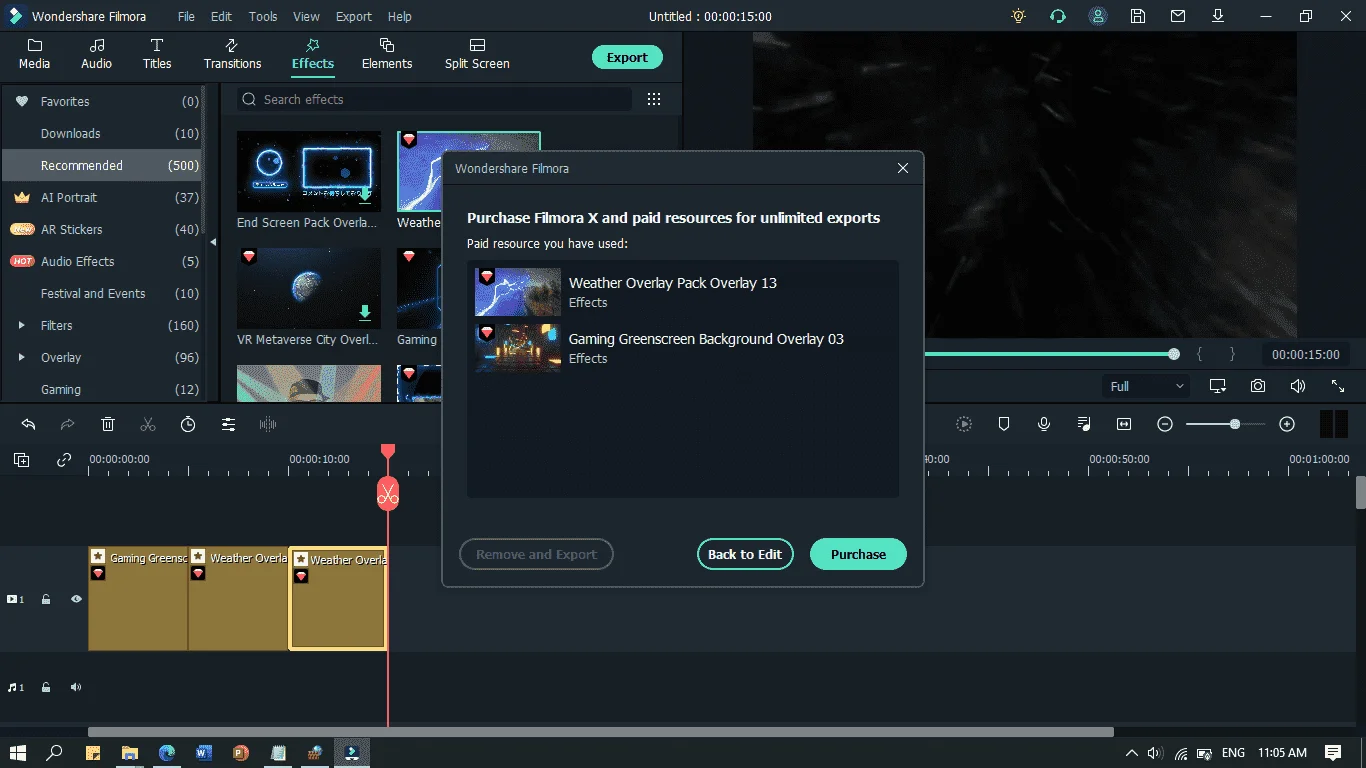Switch to the Titles tab
This screenshot has width=1366, height=768.
(x=157, y=54)
